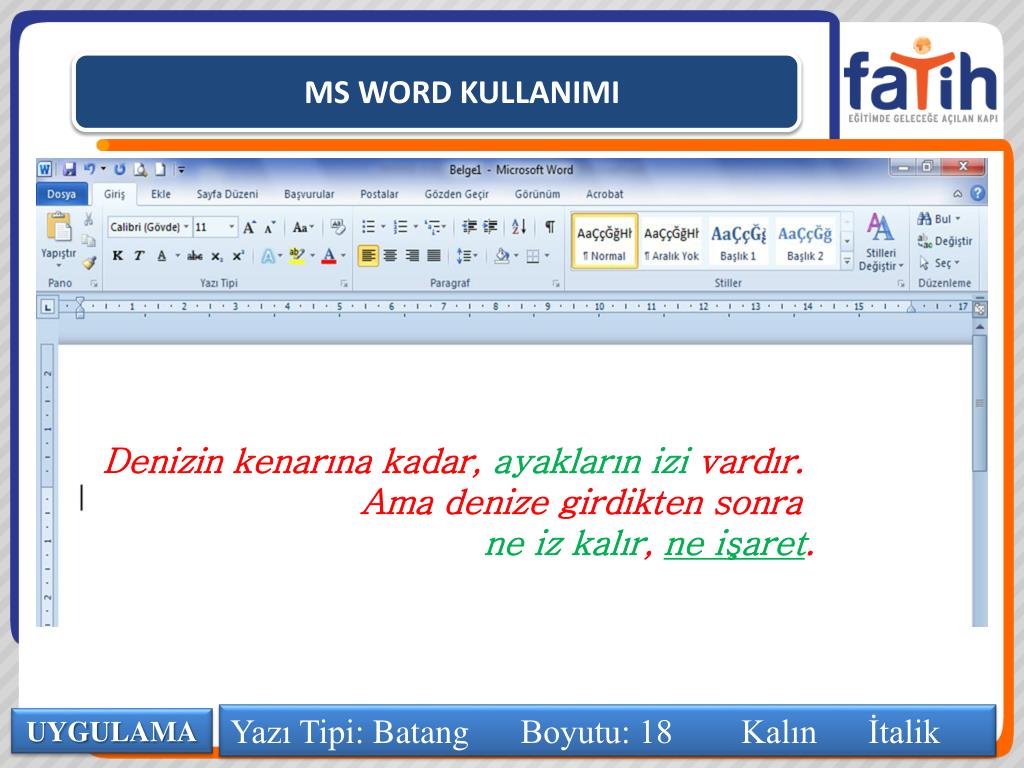Click the Word Help question mark icon
Screen dimensions: 1024x768
pyautogui.click(x=977, y=193)
